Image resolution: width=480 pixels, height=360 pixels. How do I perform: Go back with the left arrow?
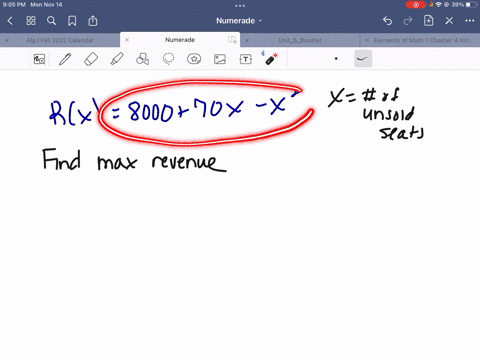[10, 21]
